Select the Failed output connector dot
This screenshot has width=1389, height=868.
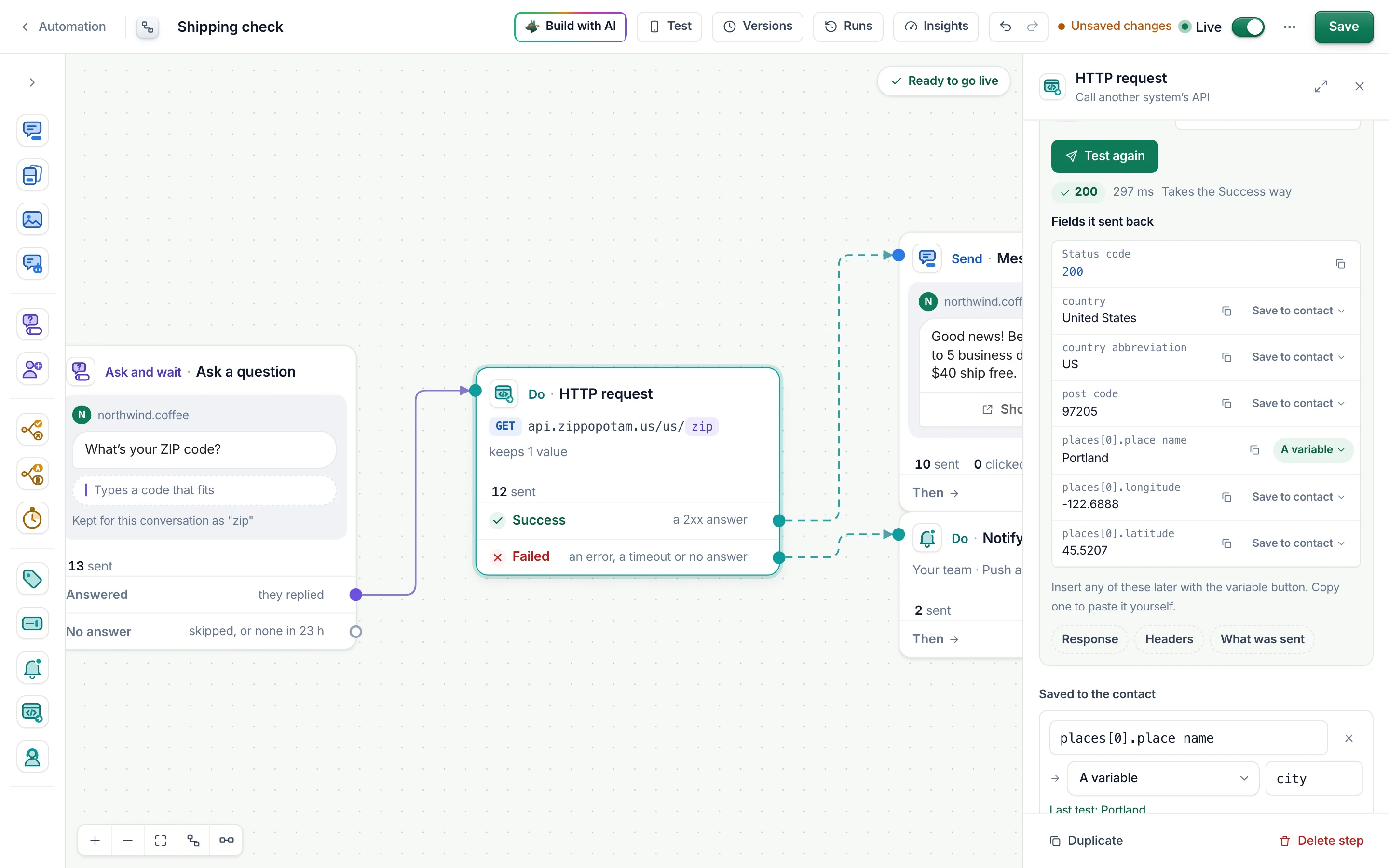tap(779, 557)
